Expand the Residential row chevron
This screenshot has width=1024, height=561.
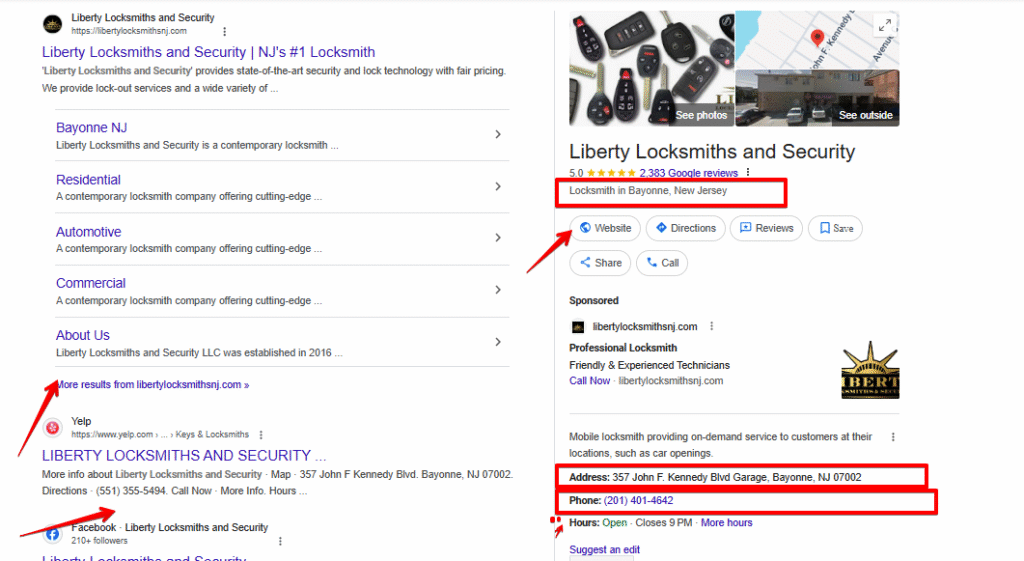pyautogui.click(x=498, y=186)
